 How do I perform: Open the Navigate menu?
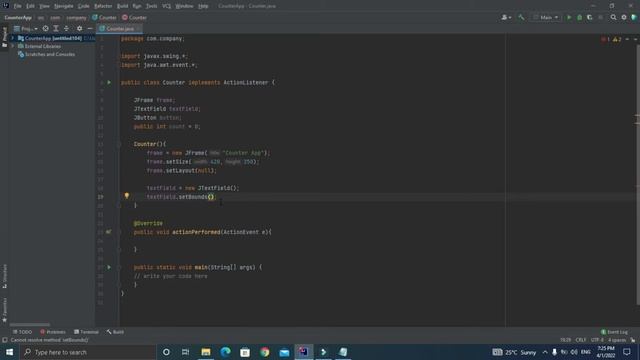(64, 6)
